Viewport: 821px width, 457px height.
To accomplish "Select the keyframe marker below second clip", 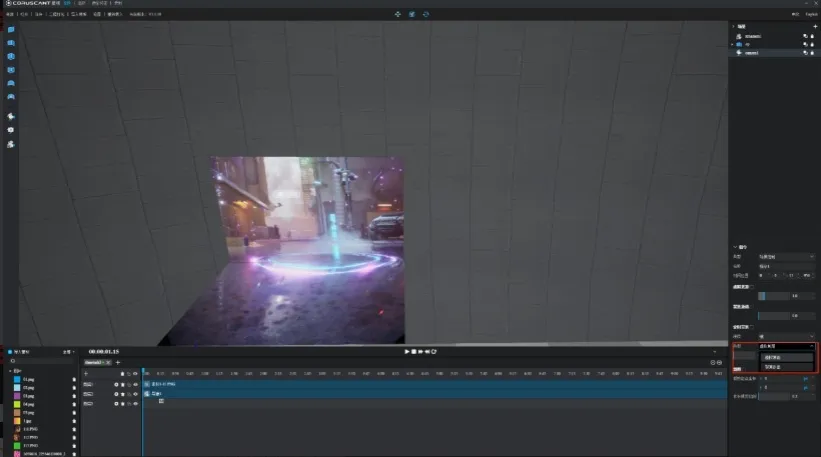I will [x=161, y=401].
